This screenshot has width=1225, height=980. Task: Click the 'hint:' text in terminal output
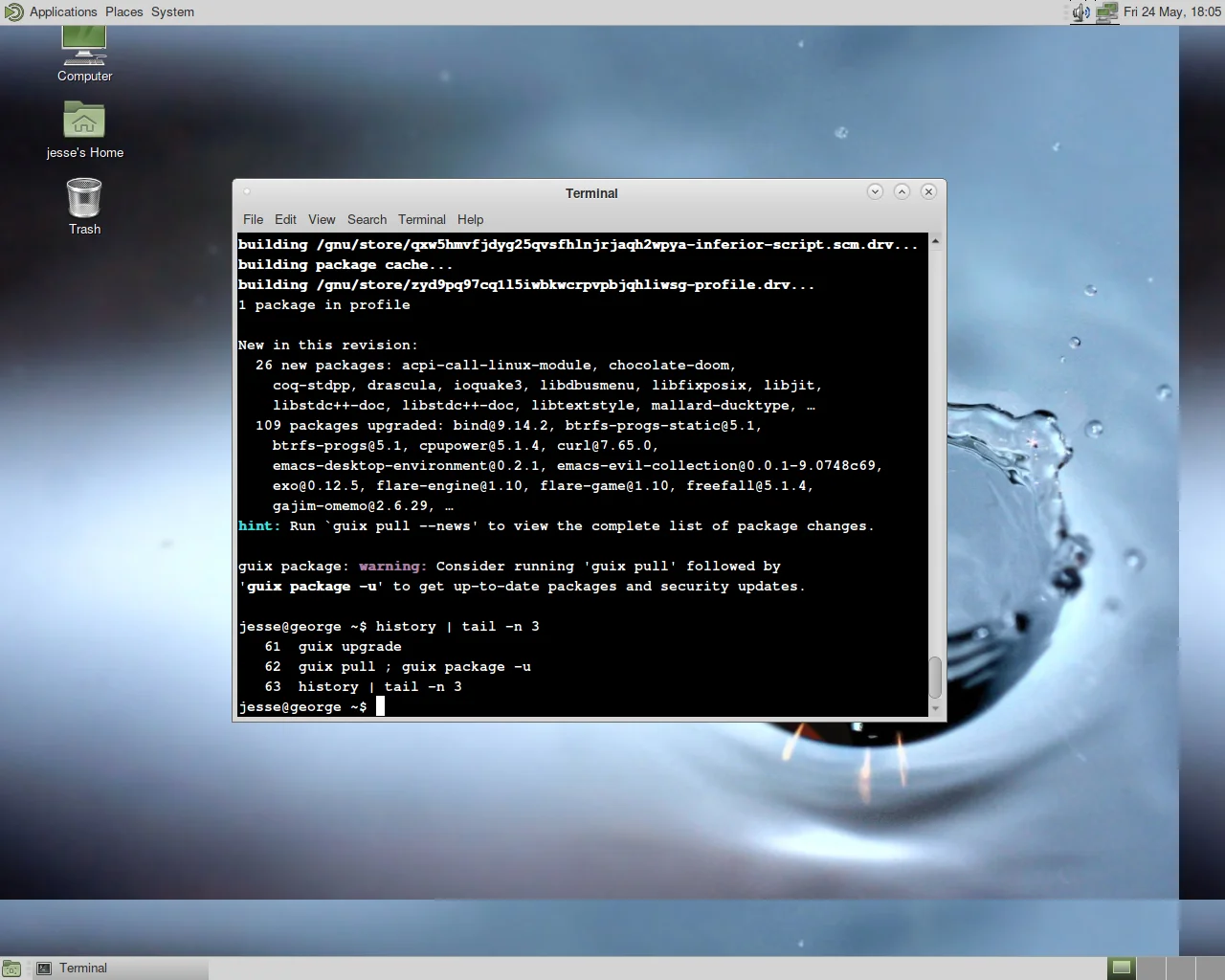[259, 525]
